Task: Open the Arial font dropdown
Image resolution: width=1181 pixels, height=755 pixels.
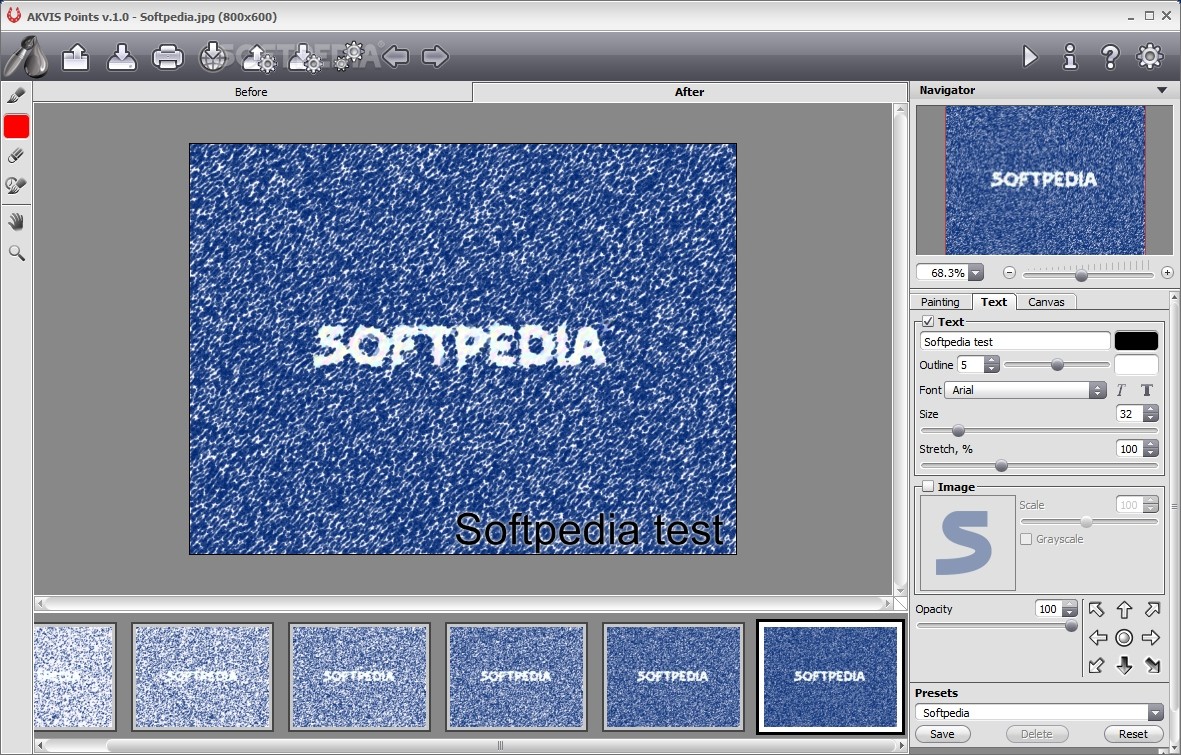Action: (x=1024, y=390)
